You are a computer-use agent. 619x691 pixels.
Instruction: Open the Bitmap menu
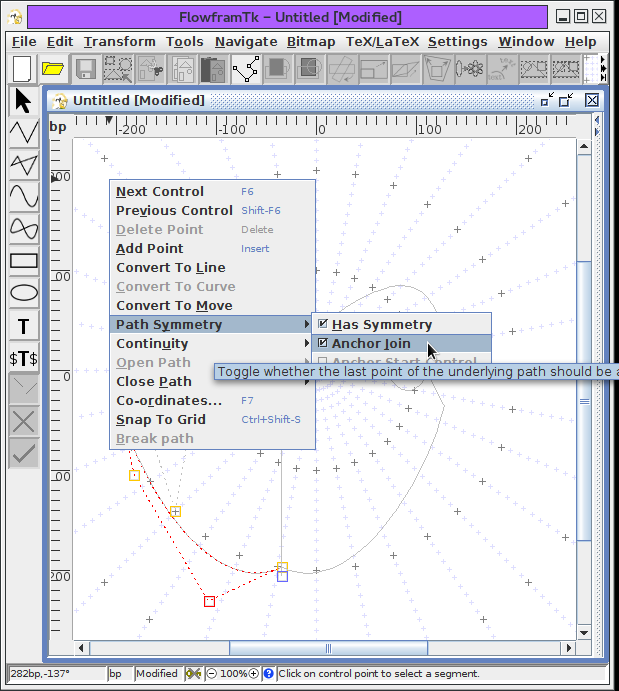(311, 41)
